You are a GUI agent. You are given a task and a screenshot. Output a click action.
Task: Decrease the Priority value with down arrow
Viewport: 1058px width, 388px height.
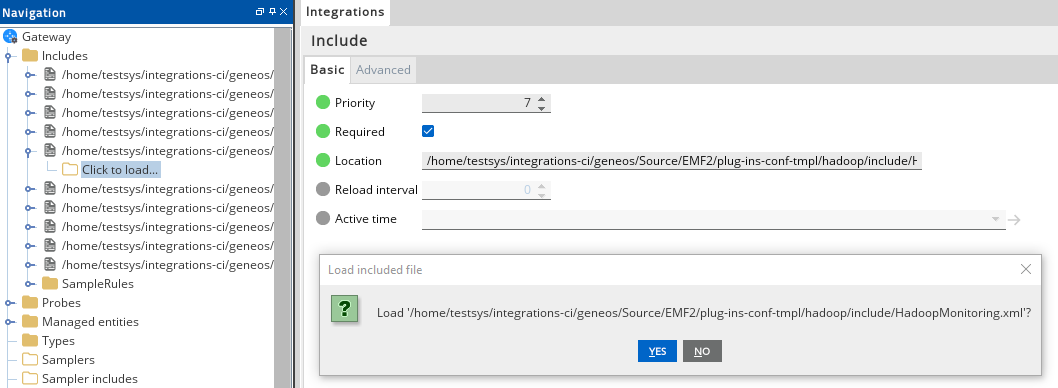click(541, 107)
